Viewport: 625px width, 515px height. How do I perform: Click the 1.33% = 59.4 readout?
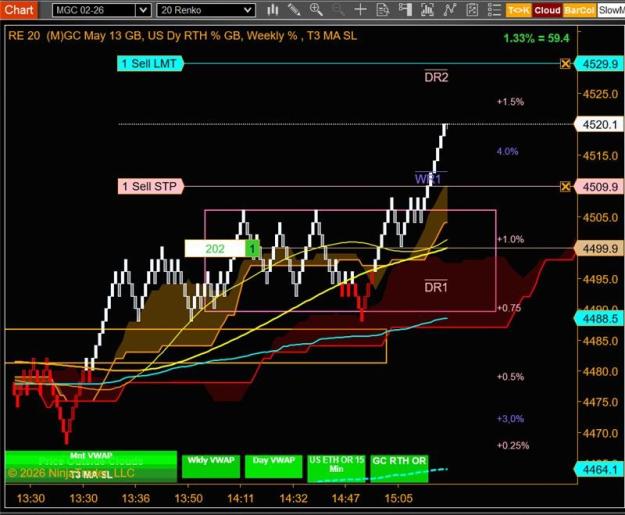[x=537, y=38]
